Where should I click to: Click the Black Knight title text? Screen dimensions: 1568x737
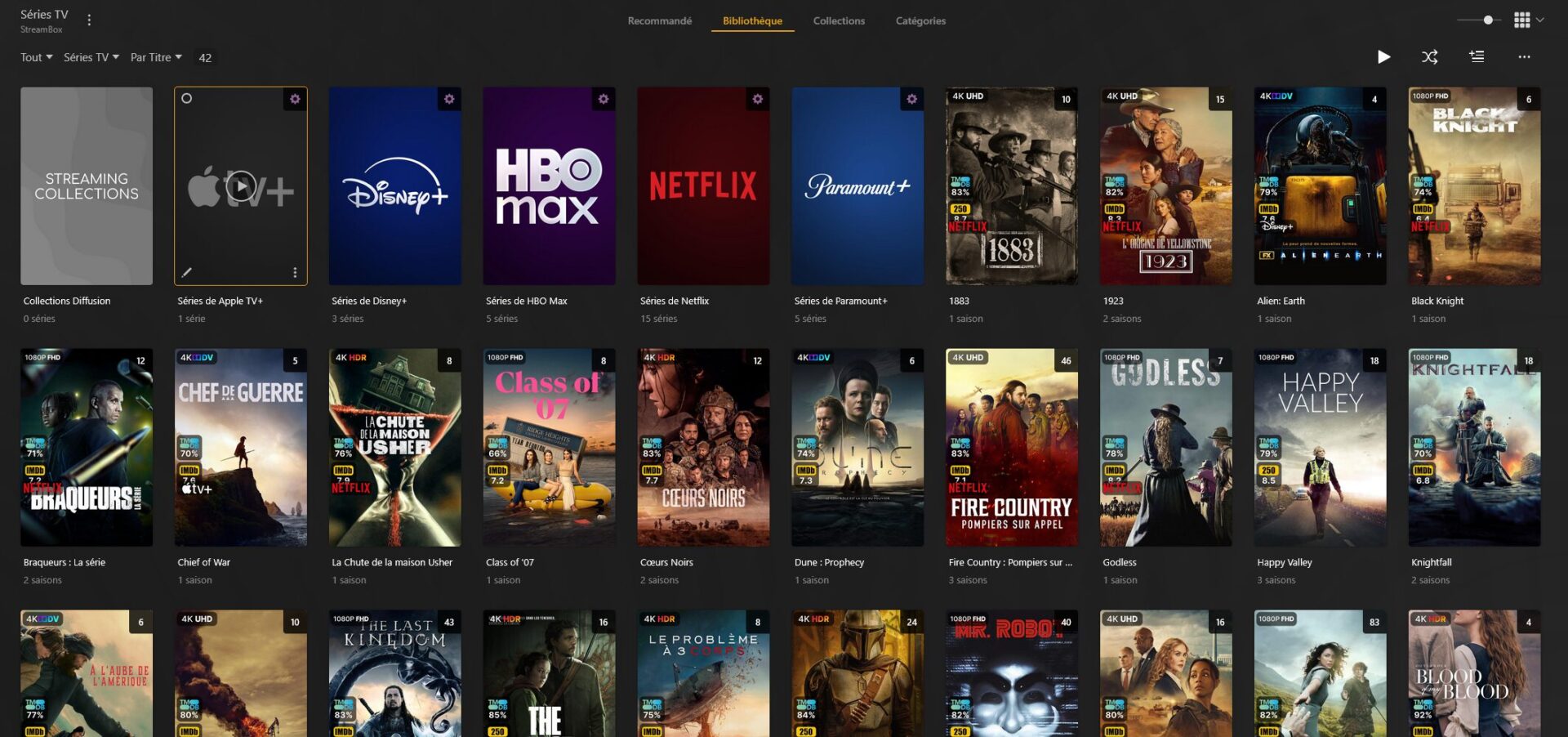[1437, 301]
